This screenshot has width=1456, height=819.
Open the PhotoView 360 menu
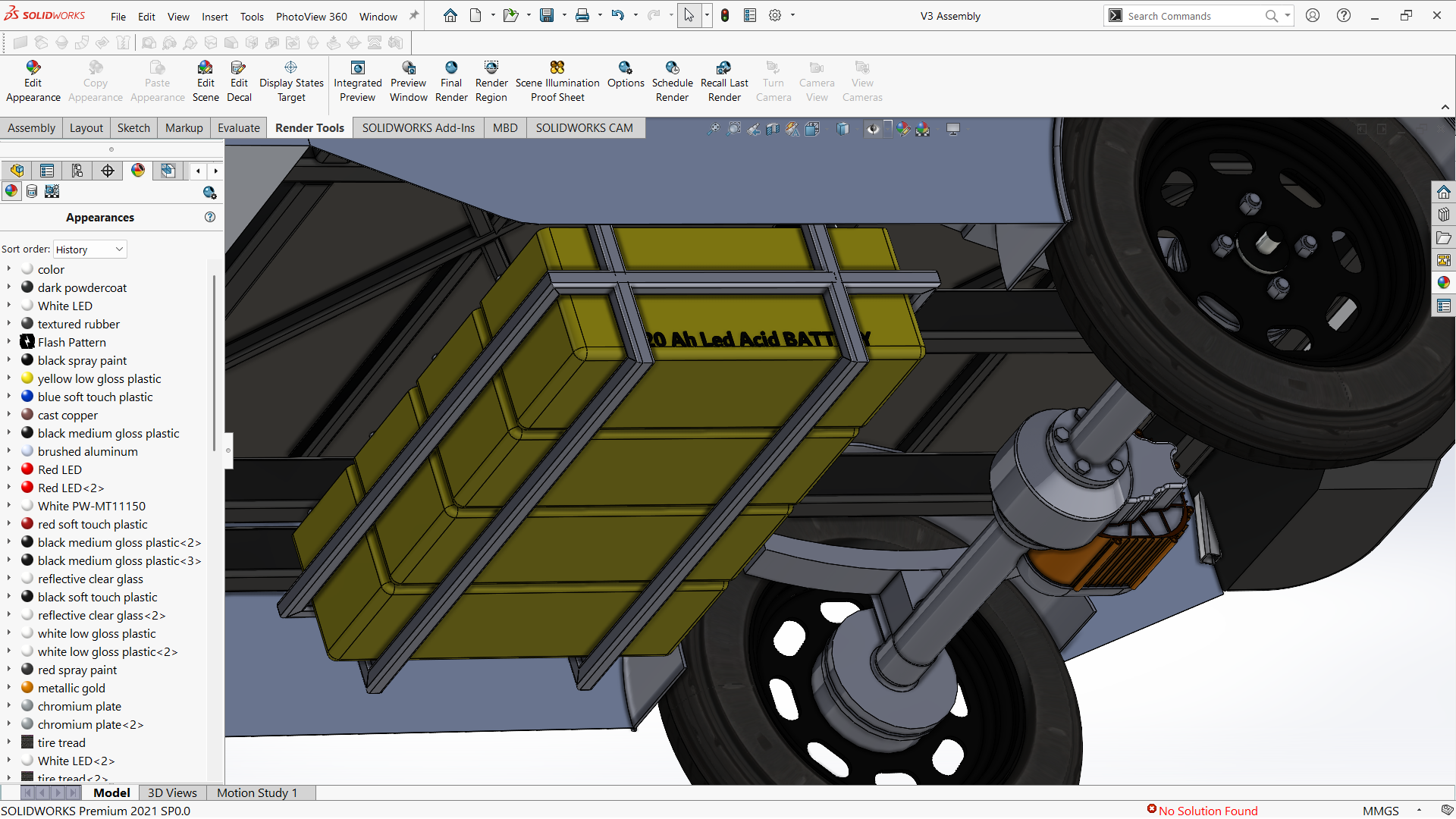pyautogui.click(x=311, y=16)
